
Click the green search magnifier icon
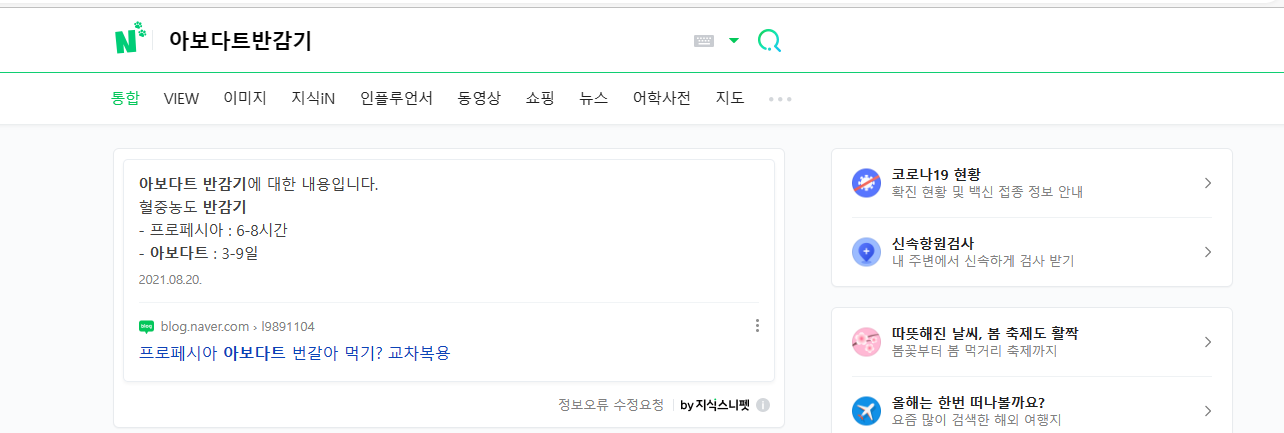coord(769,41)
